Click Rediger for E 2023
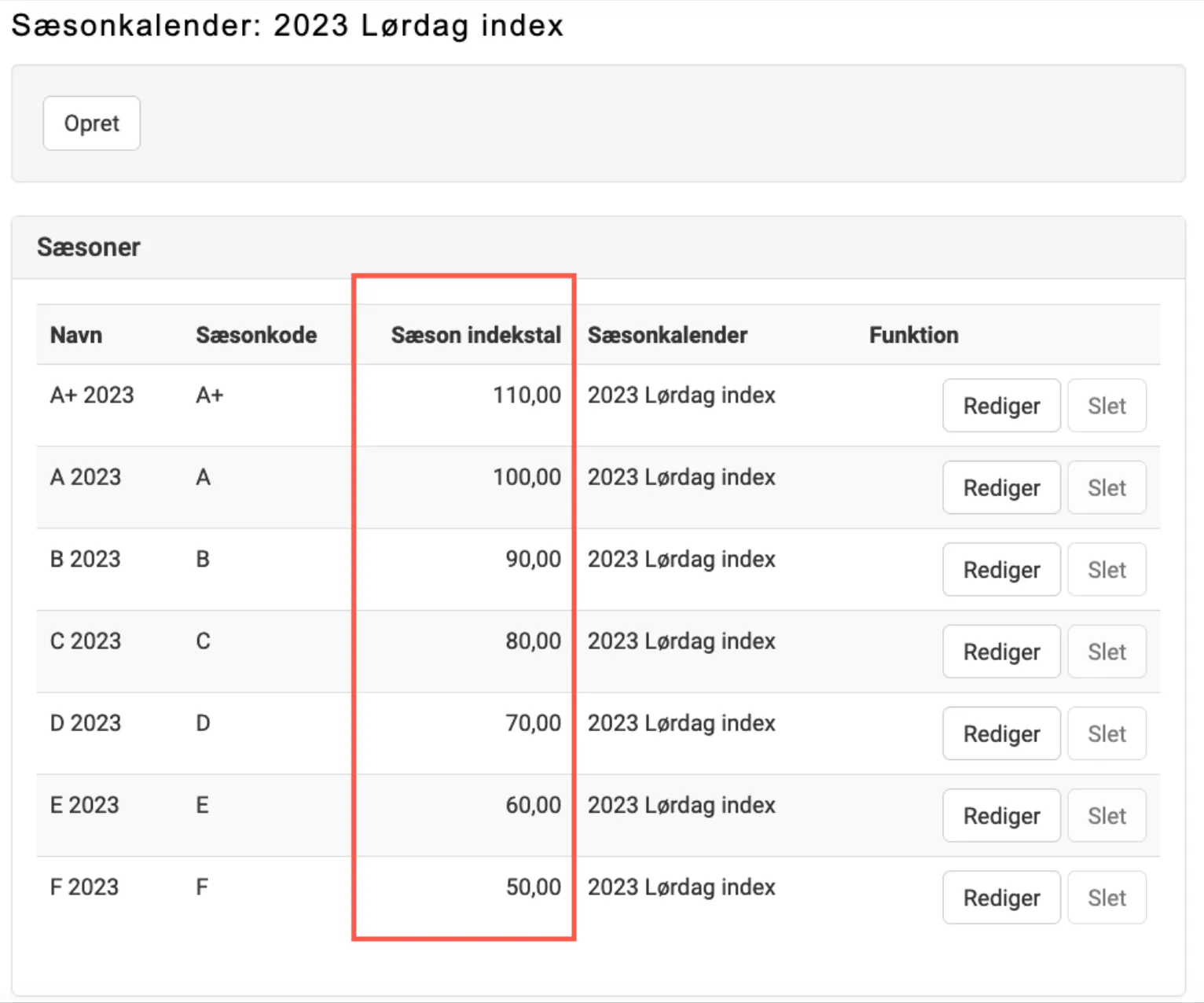 (1001, 815)
